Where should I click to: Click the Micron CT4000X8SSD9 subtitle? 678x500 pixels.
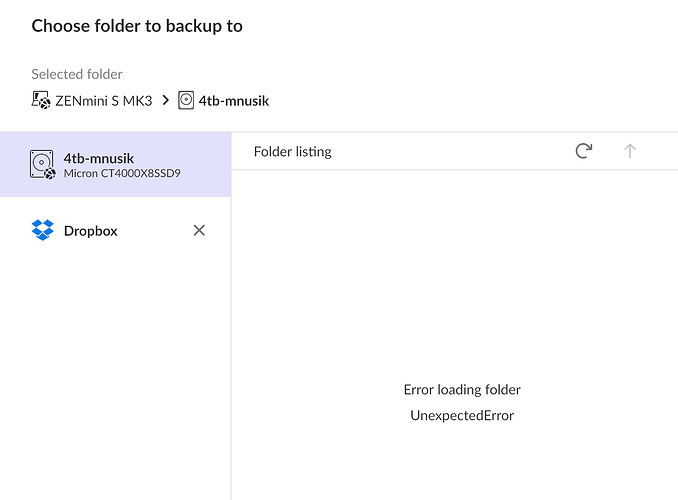122,173
